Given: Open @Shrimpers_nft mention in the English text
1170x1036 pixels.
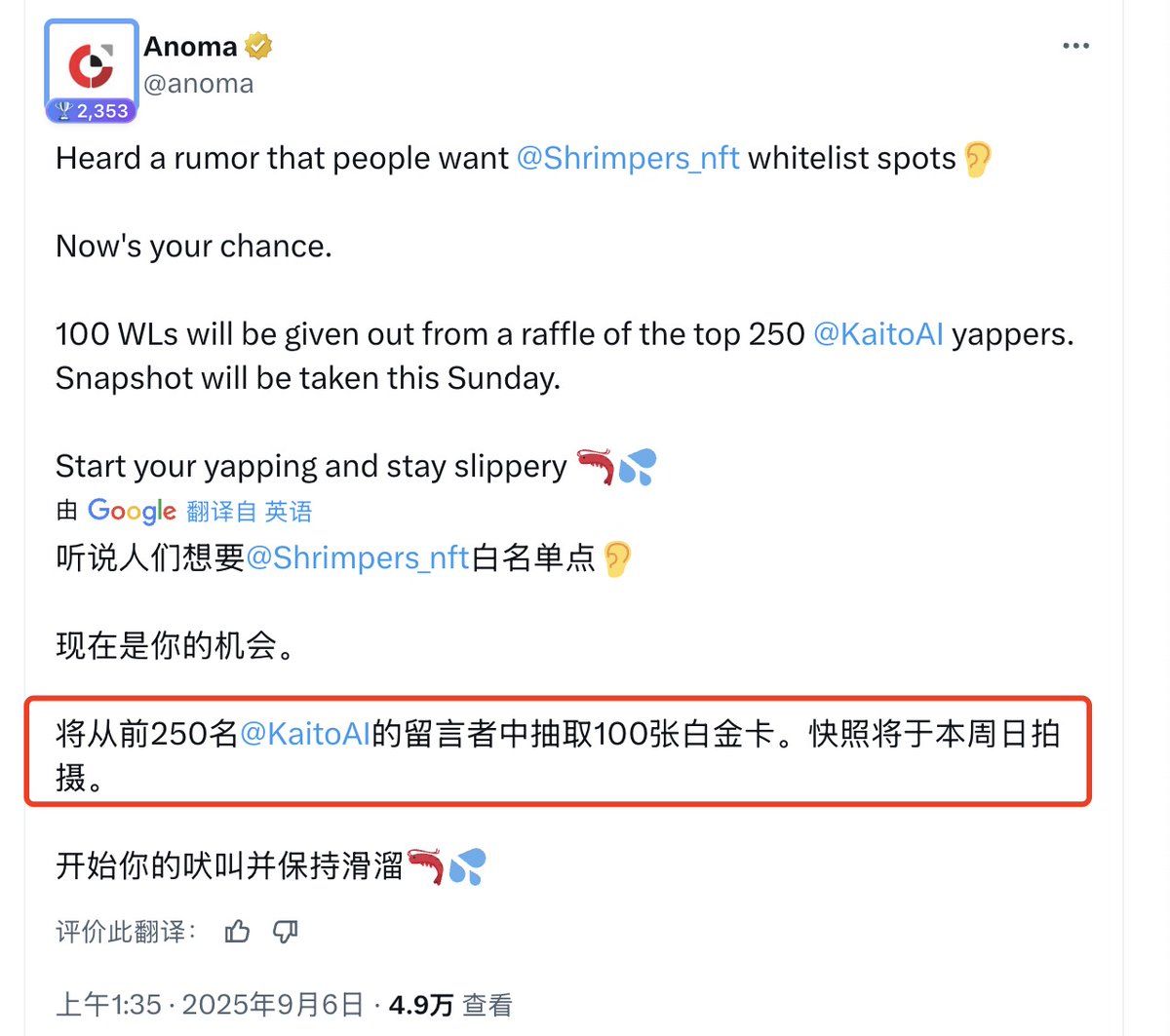Looking at the screenshot, I should tap(628, 158).
